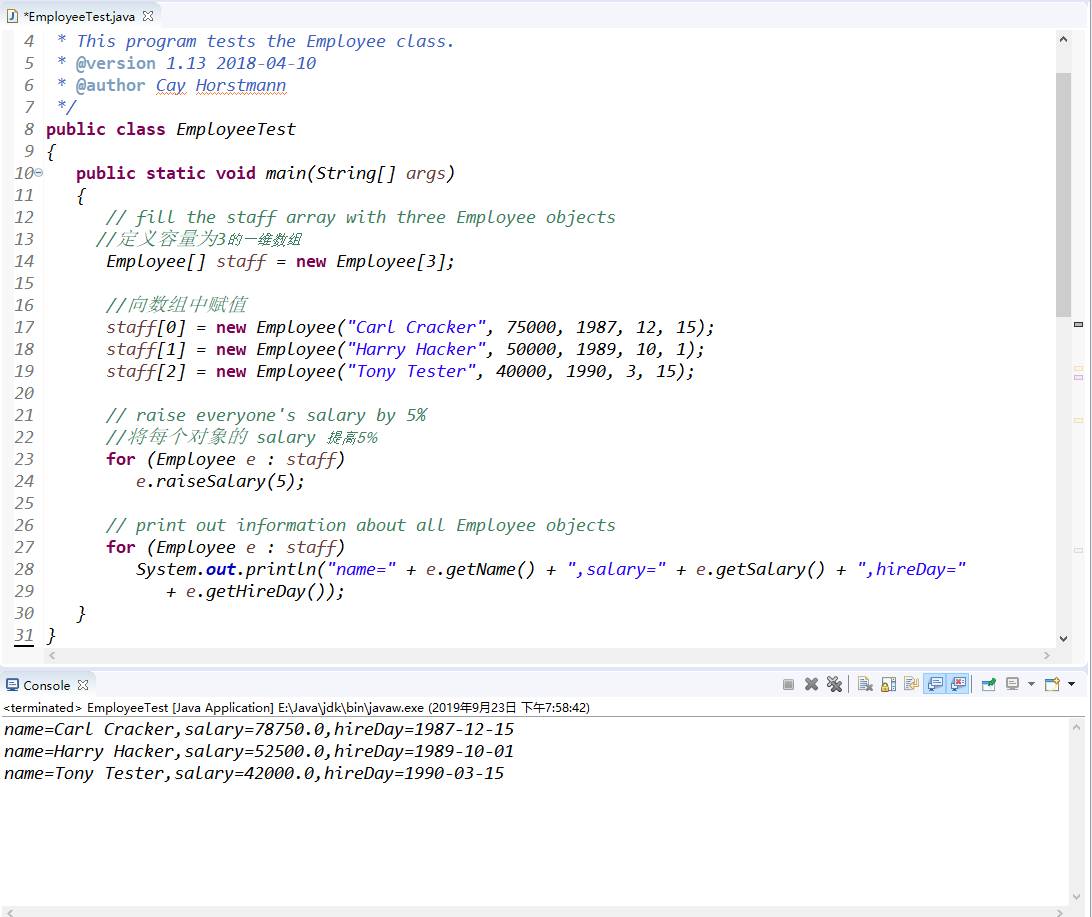
Task: Click line number 14 in the gutter
Action: pyautogui.click(x=24, y=261)
